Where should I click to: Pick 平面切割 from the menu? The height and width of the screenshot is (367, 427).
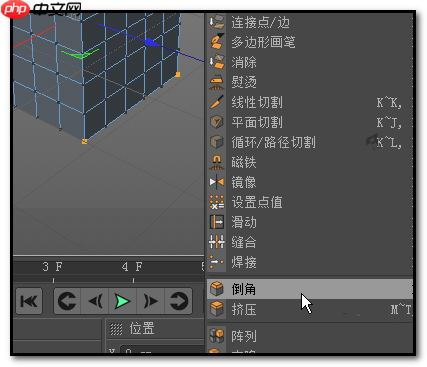click(x=310, y=122)
